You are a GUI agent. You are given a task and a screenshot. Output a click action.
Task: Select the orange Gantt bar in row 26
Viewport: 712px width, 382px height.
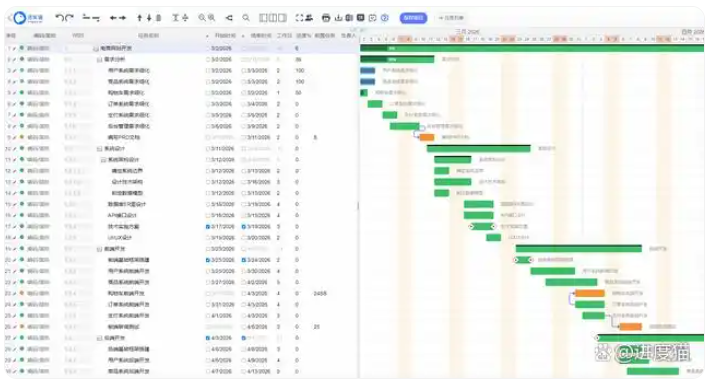[x=631, y=327]
